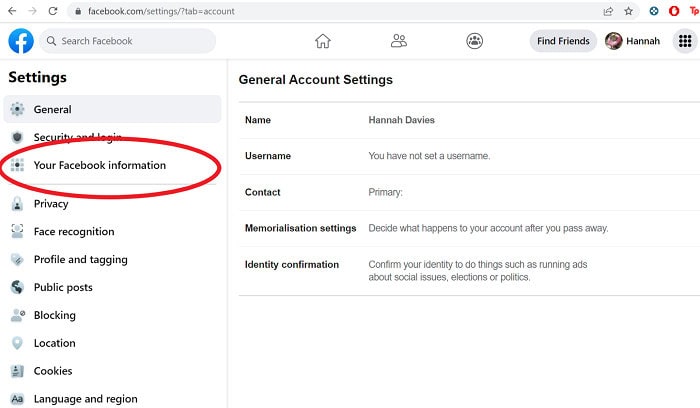Image resolution: width=700 pixels, height=408 pixels.
Task: Open Face recognition settings
Action: [x=112, y=231]
